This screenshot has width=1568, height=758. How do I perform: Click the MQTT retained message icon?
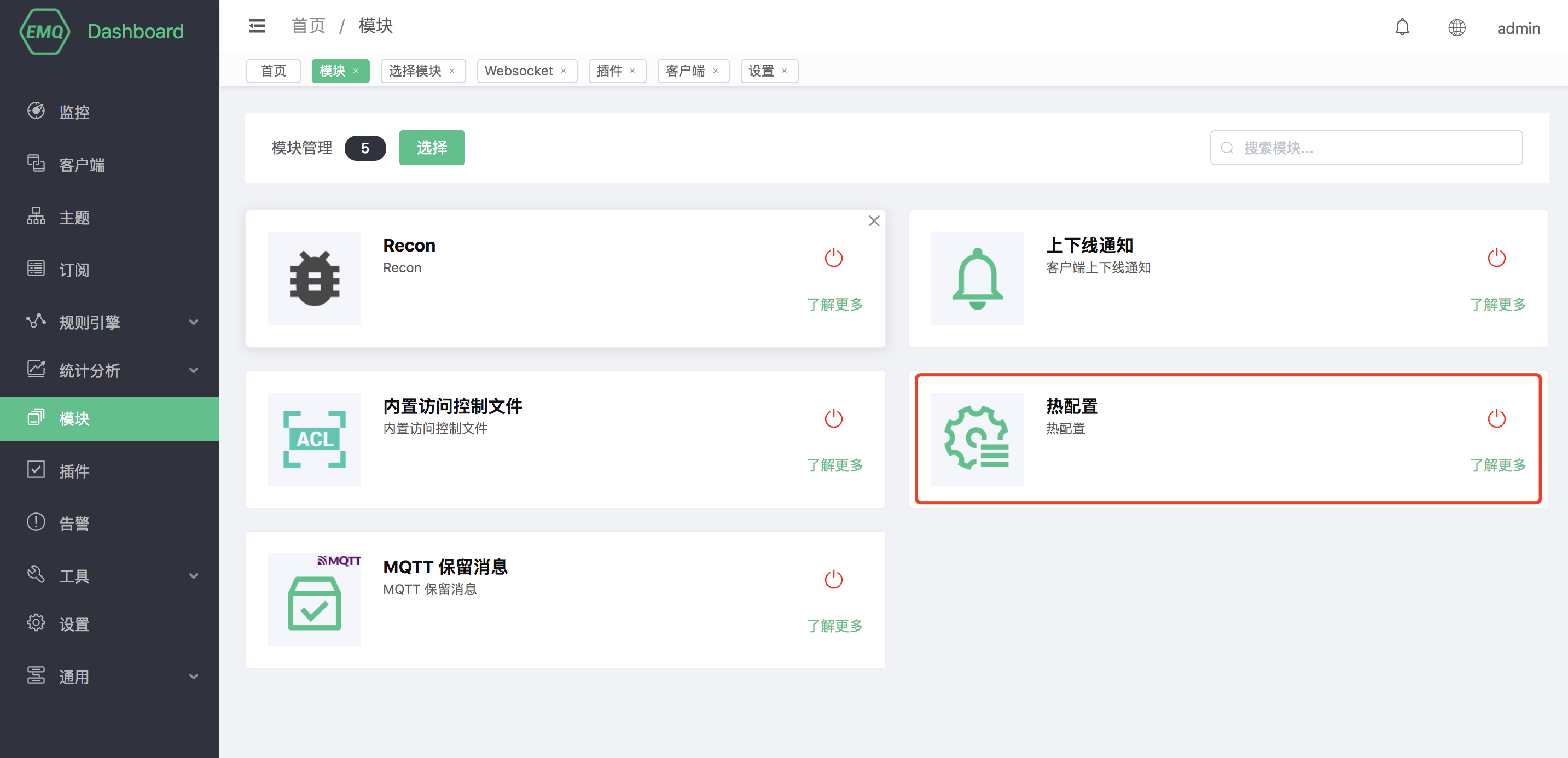point(314,599)
